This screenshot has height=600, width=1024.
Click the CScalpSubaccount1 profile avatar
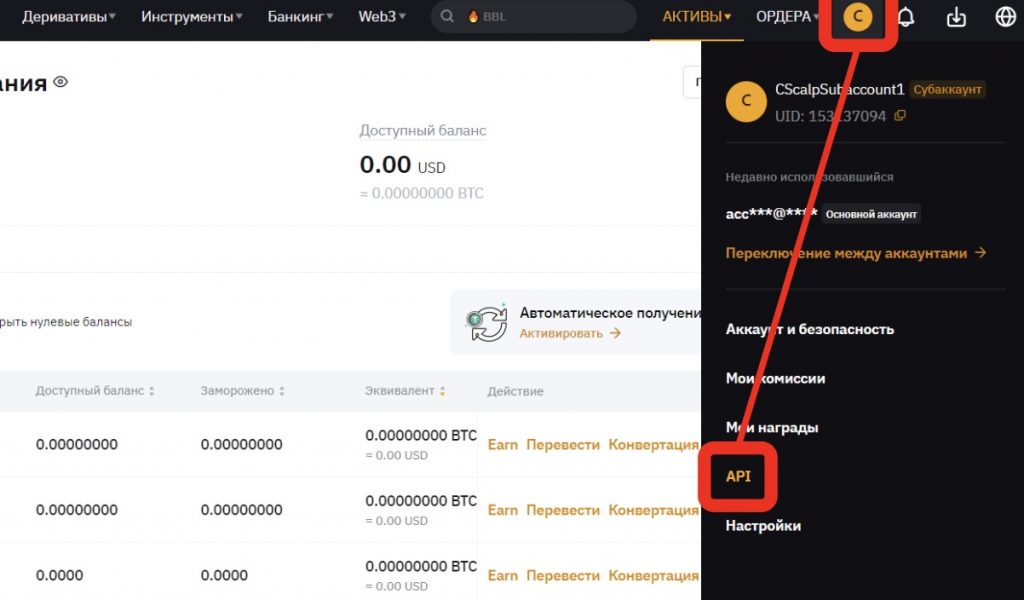[746, 101]
